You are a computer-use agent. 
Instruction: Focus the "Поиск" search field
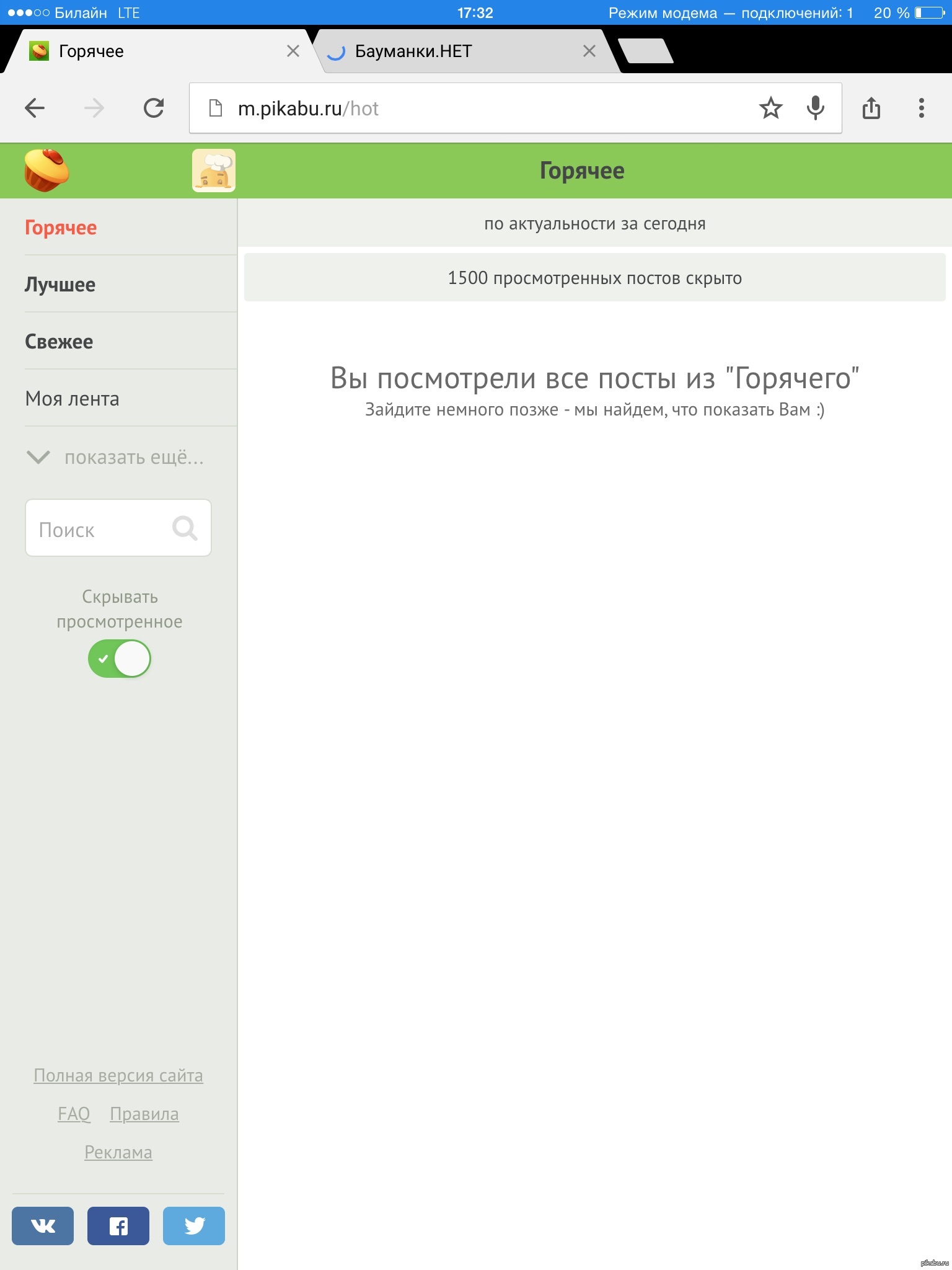pyautogui.click(x=118, y=528)
